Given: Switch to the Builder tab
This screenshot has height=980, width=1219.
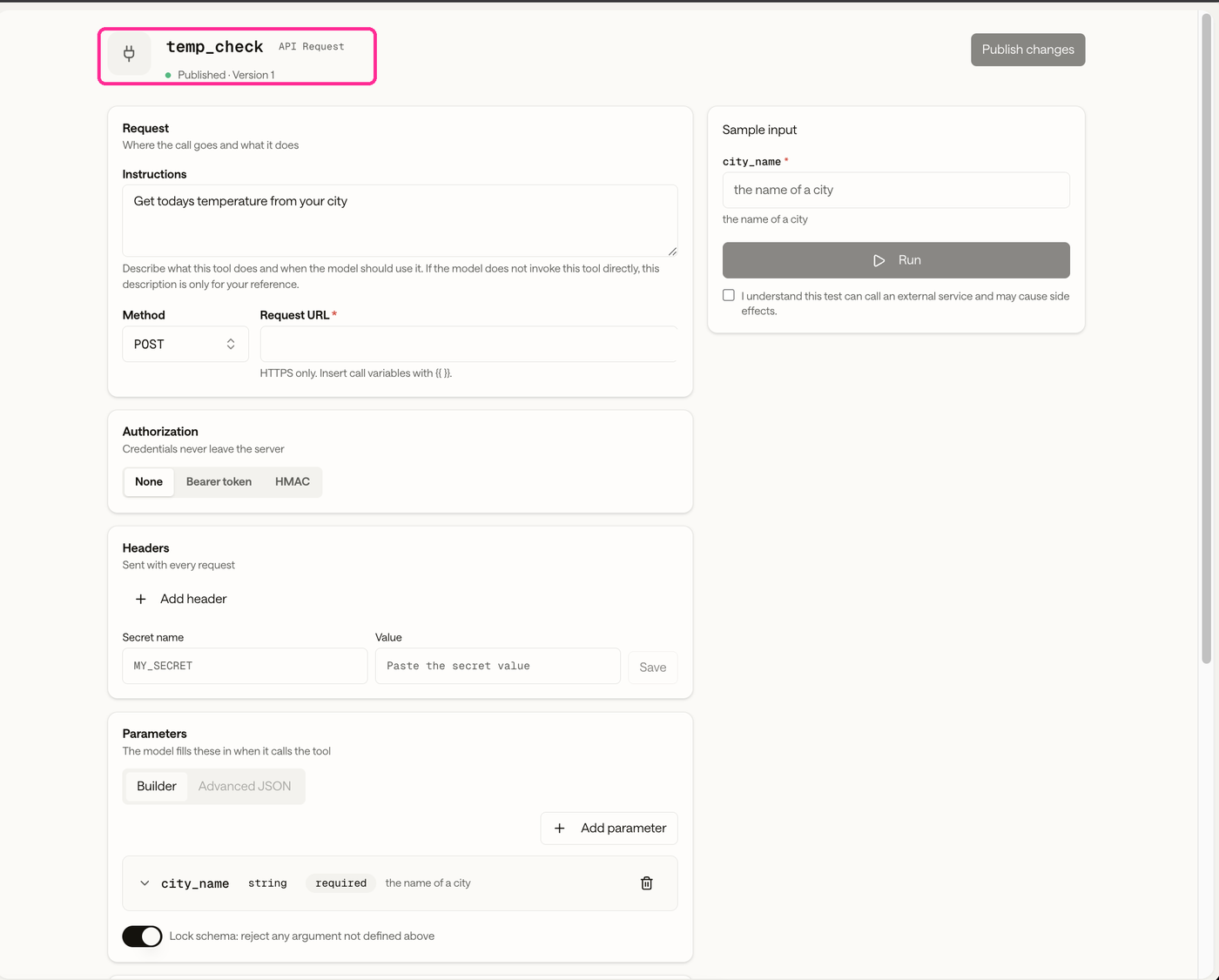Looking at the screenshot, I should [x=157, y=786].
